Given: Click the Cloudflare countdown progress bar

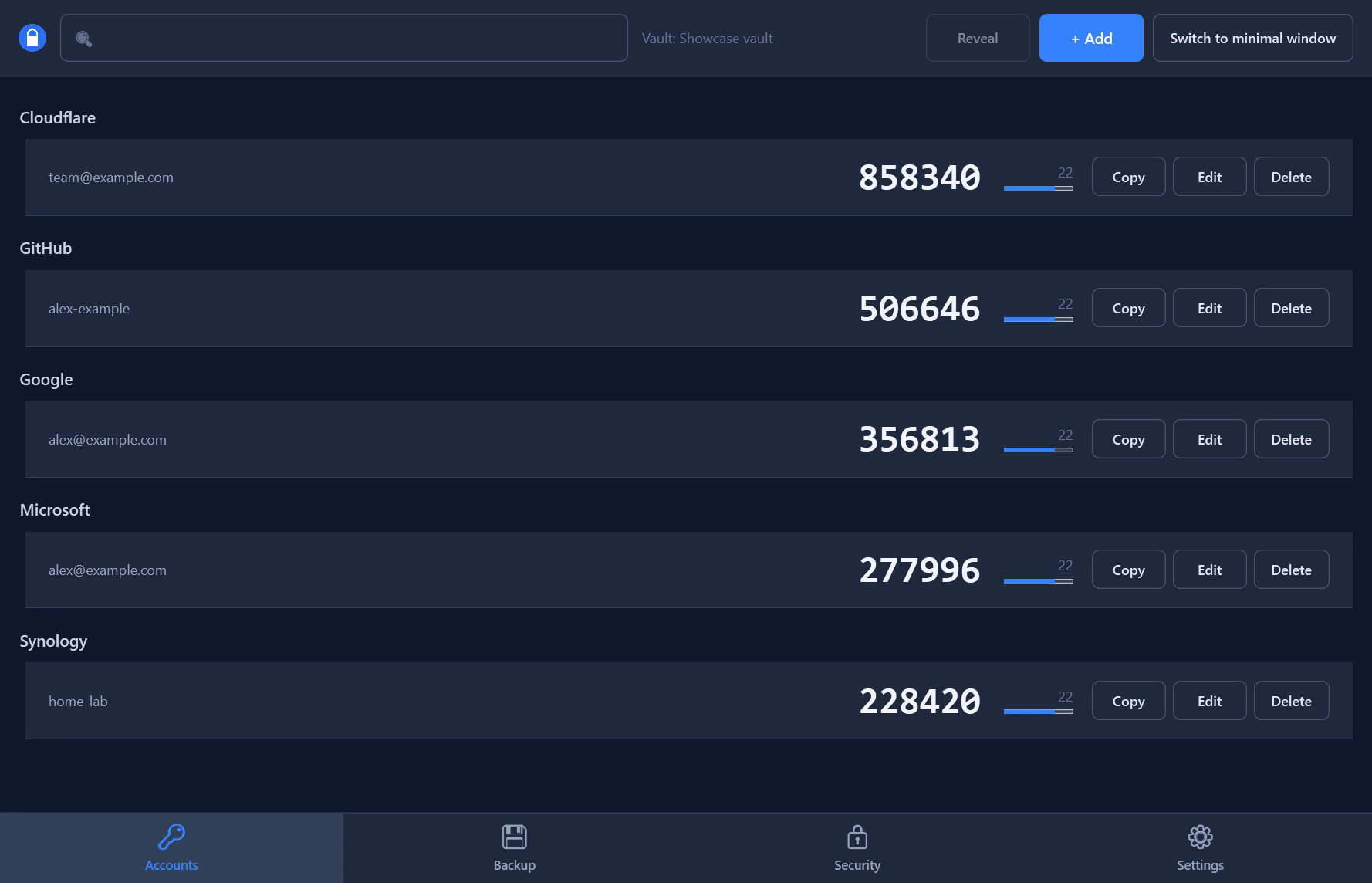Looking at the screenshot, I should click(1038, 188).
